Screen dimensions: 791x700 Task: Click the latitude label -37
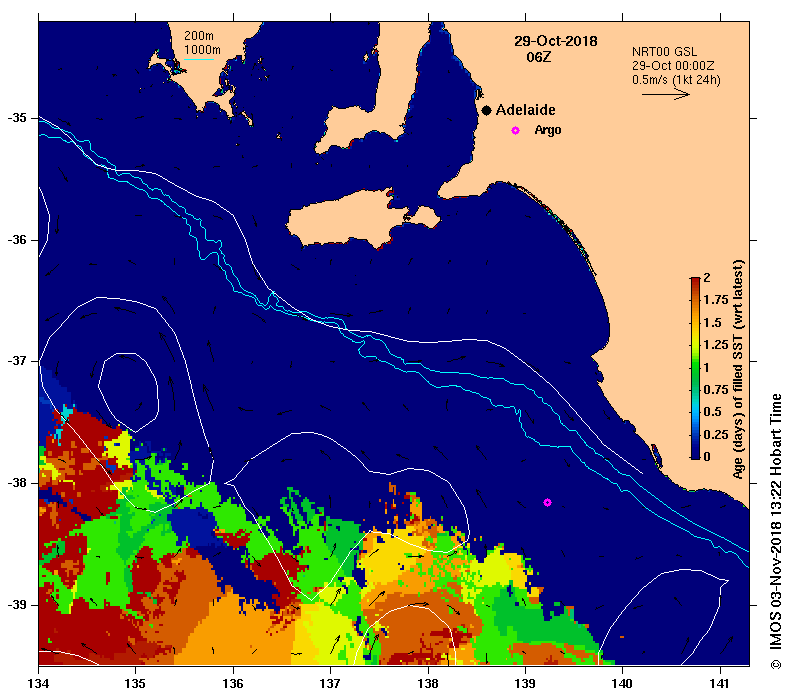[x=17, y=361]
